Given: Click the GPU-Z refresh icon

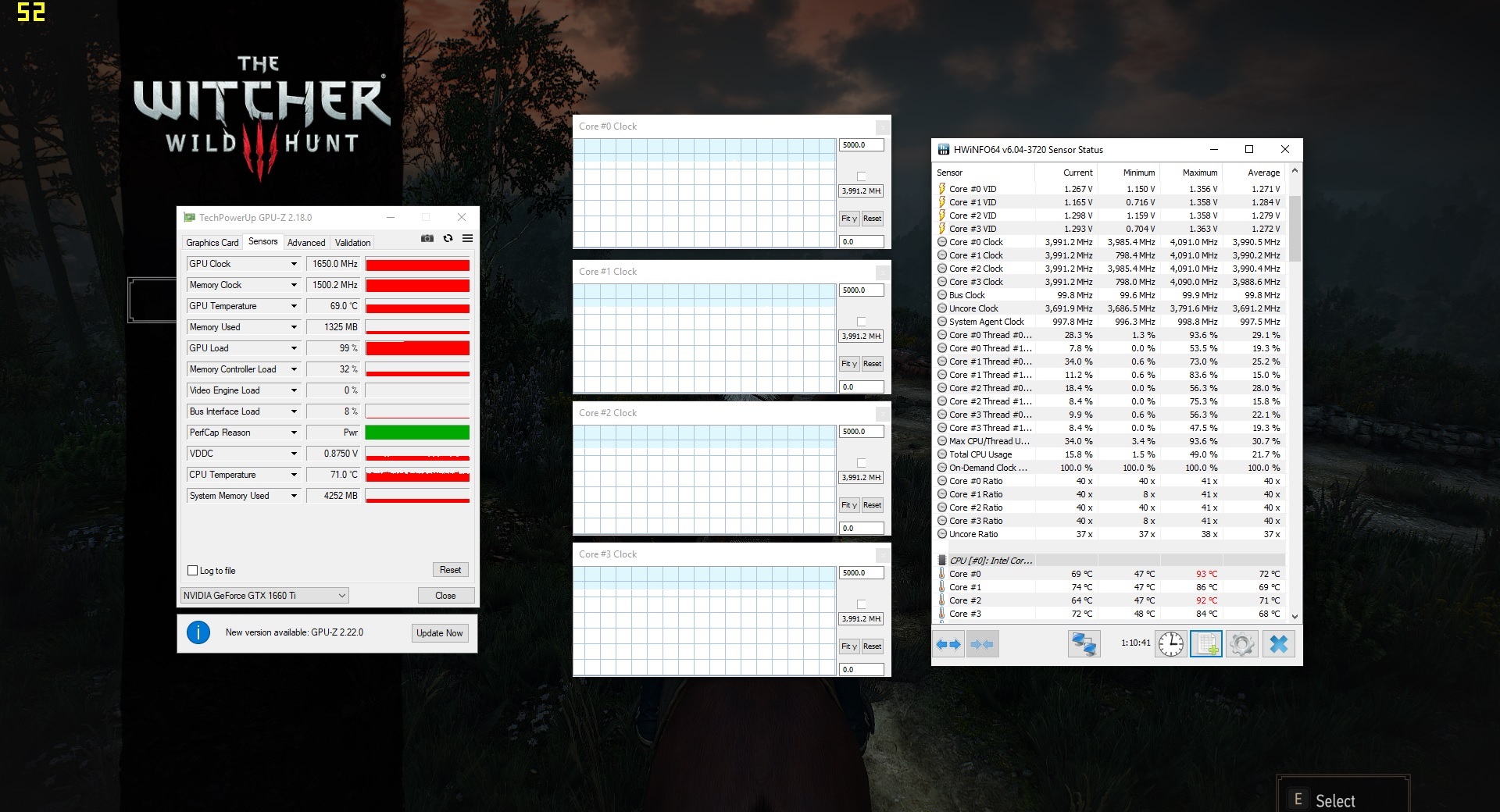Looking at the screenshot, I should tap(448, 238).
